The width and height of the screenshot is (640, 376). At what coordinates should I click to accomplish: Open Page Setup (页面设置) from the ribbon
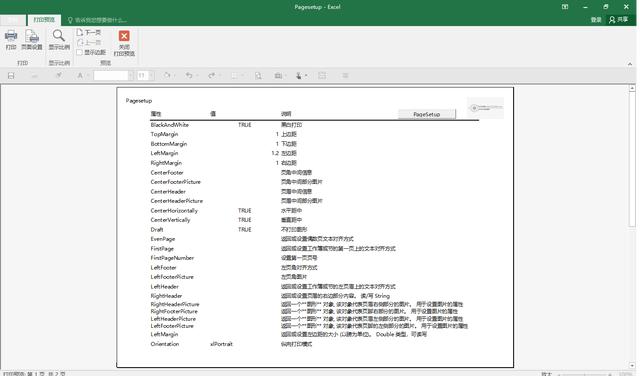click(32, 40)
